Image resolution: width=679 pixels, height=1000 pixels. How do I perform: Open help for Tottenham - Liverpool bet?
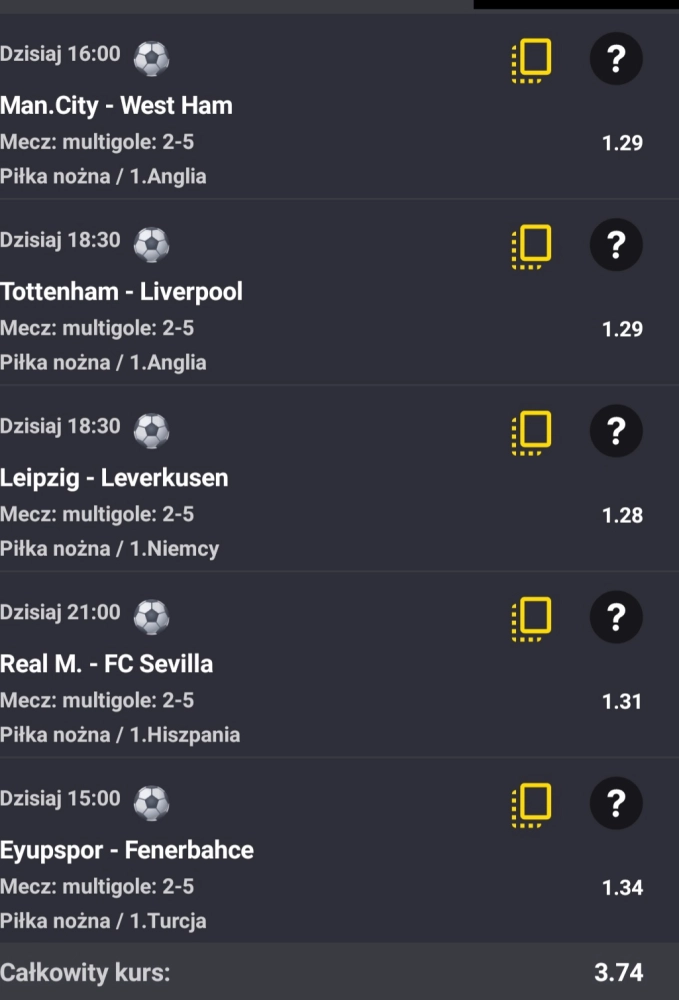coord(616,246)
